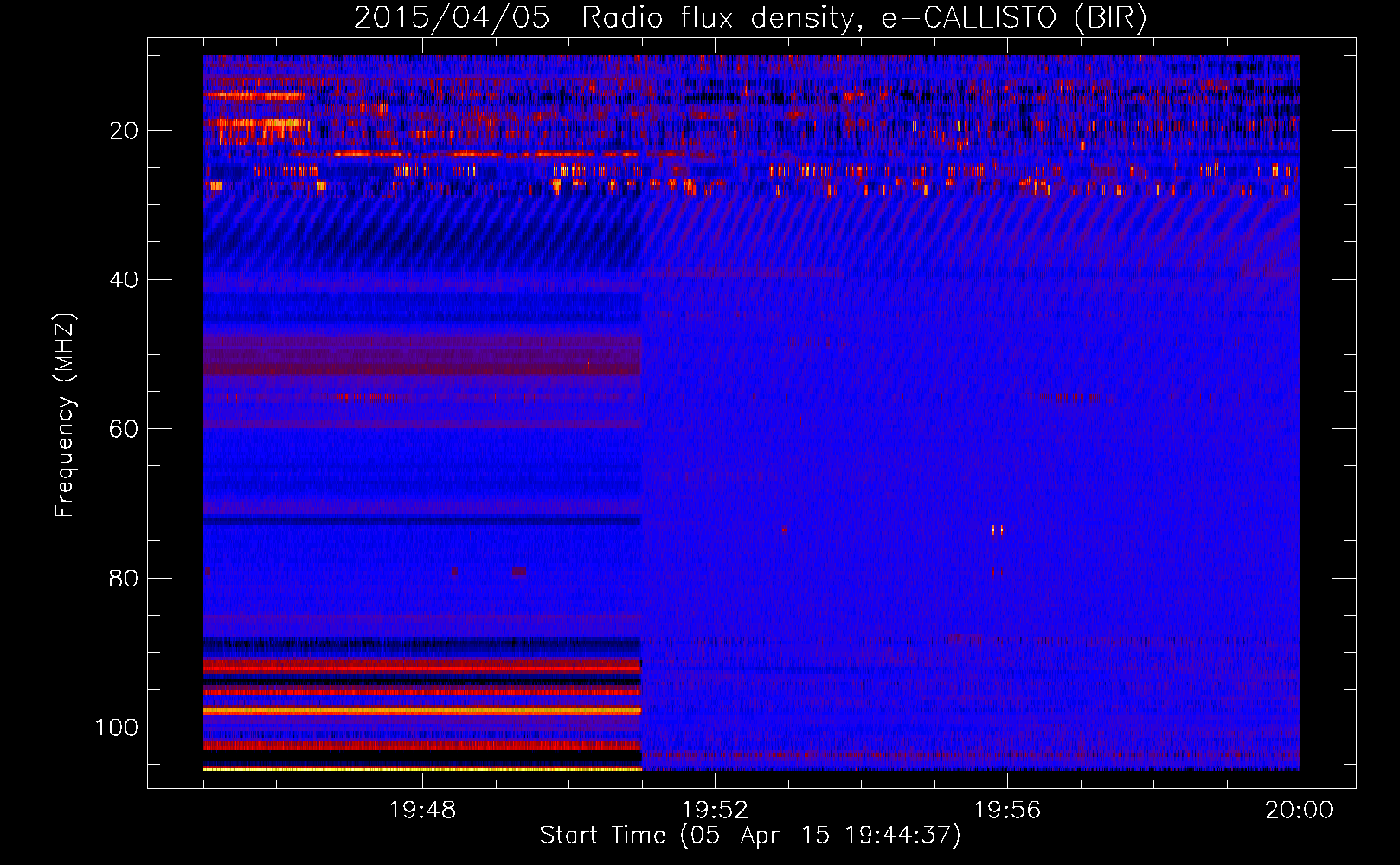This screenshot has height=865, width=1400.
Task: Select the 19:56 time tick label
Action: click(x=1007, y=811)
